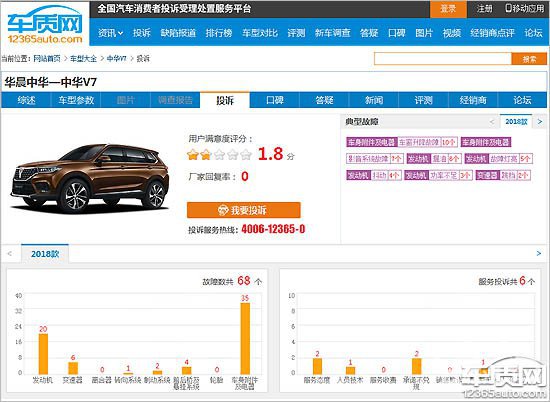The height and width of the screenshot is (402, 550).
Task: Open 口碑 in the blue top navigation
Action: point(397,33)
